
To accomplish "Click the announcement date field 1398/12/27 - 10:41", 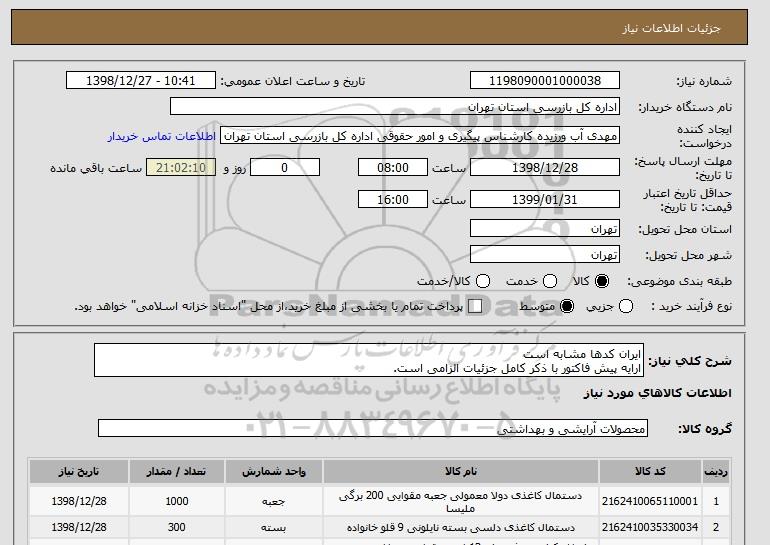I will tap(141, 81).
